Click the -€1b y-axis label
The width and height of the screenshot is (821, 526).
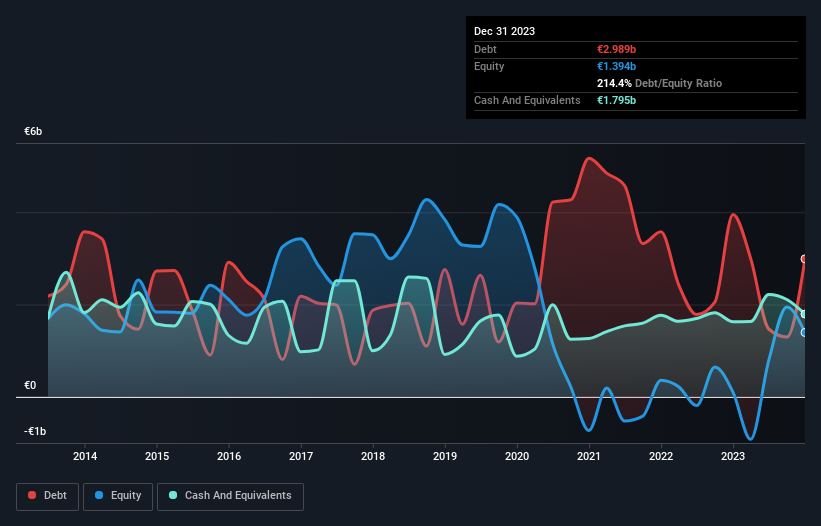point(35,431)
